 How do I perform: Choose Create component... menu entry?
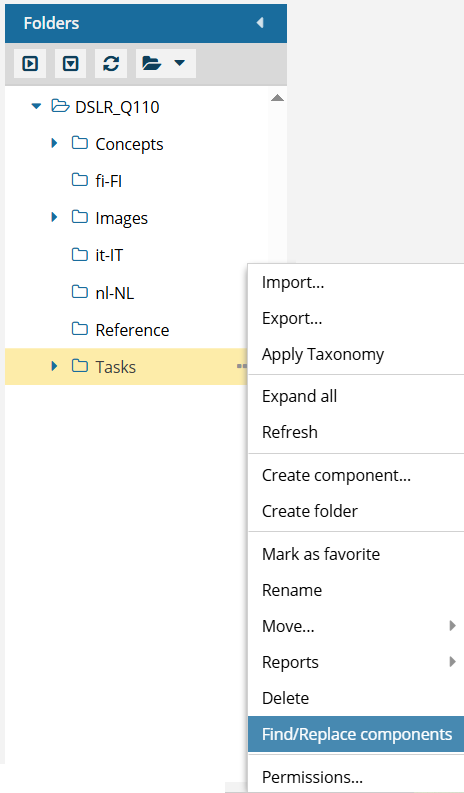(356, 475)
